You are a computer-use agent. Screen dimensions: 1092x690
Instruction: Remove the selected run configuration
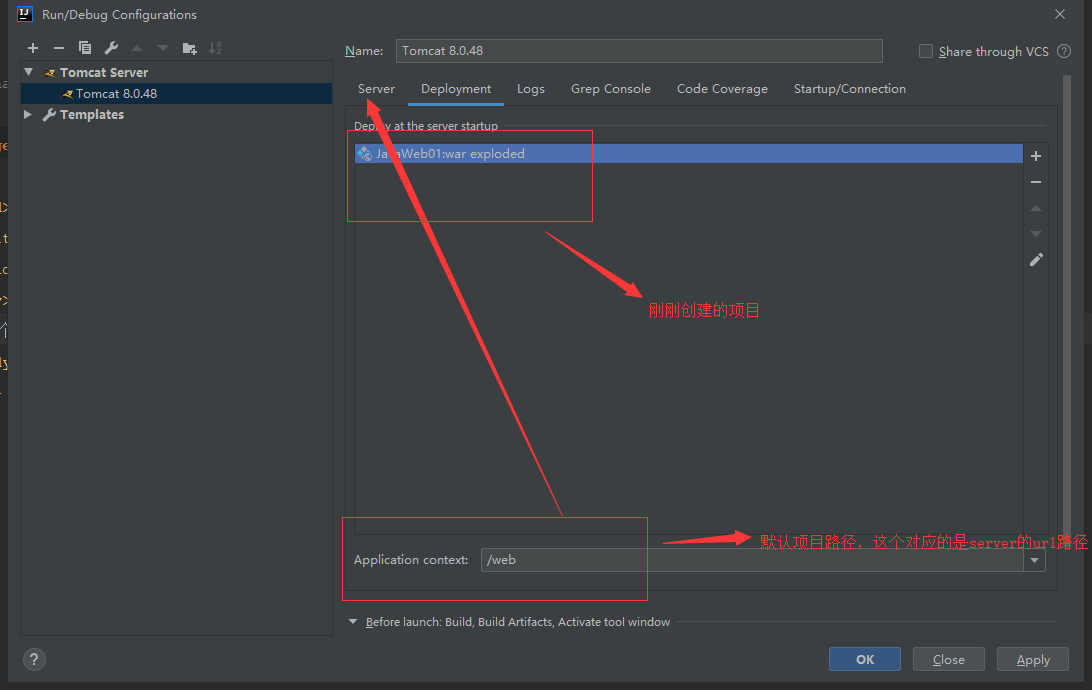point(58,48)
